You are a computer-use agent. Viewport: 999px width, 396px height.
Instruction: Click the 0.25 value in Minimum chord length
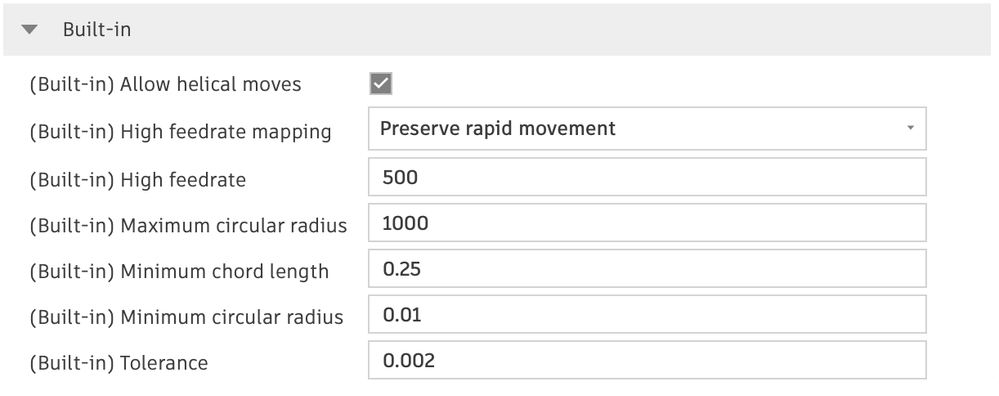[401, 269]
